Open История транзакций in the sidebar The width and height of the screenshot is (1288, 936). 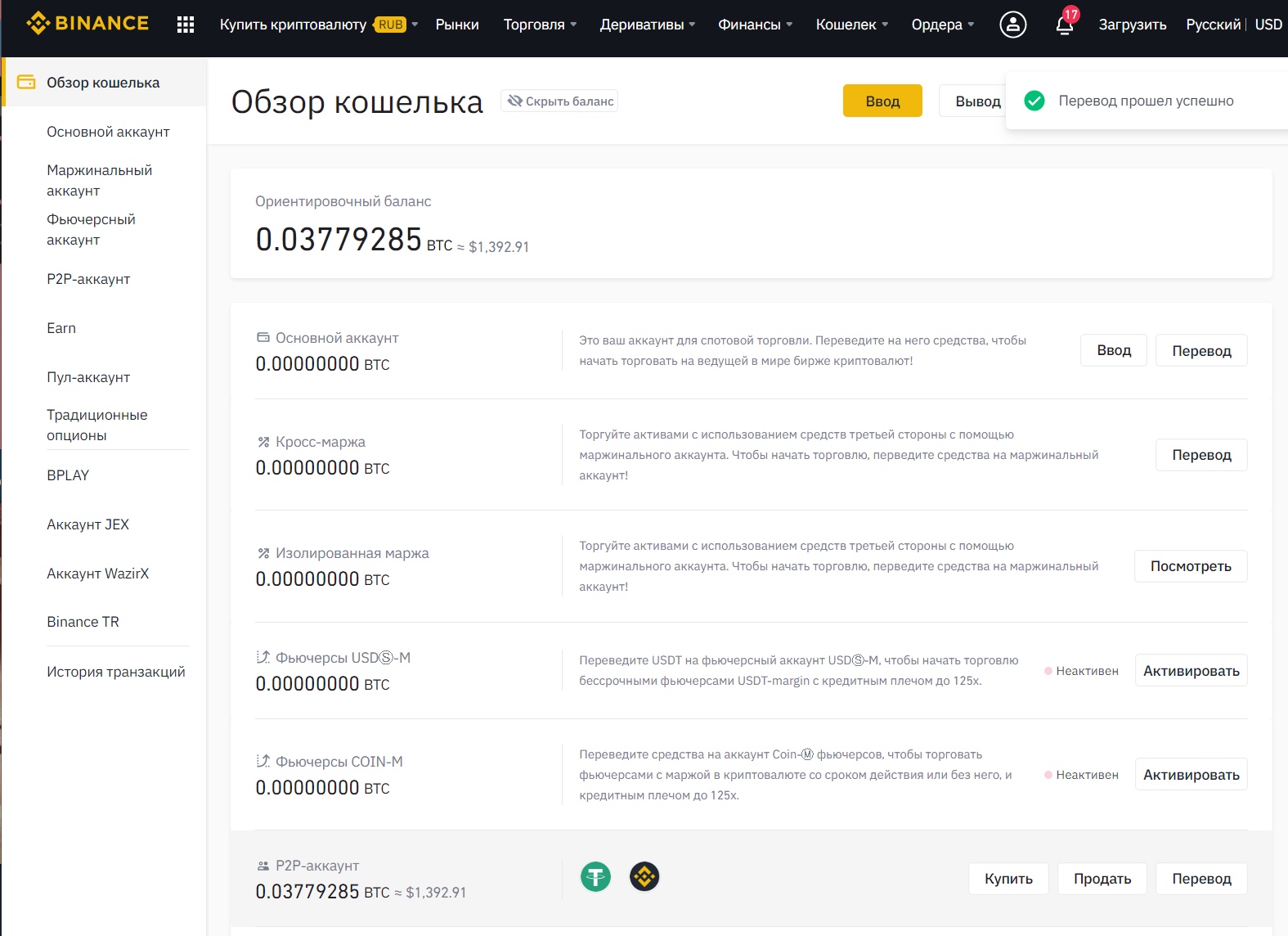pos(116,672)
